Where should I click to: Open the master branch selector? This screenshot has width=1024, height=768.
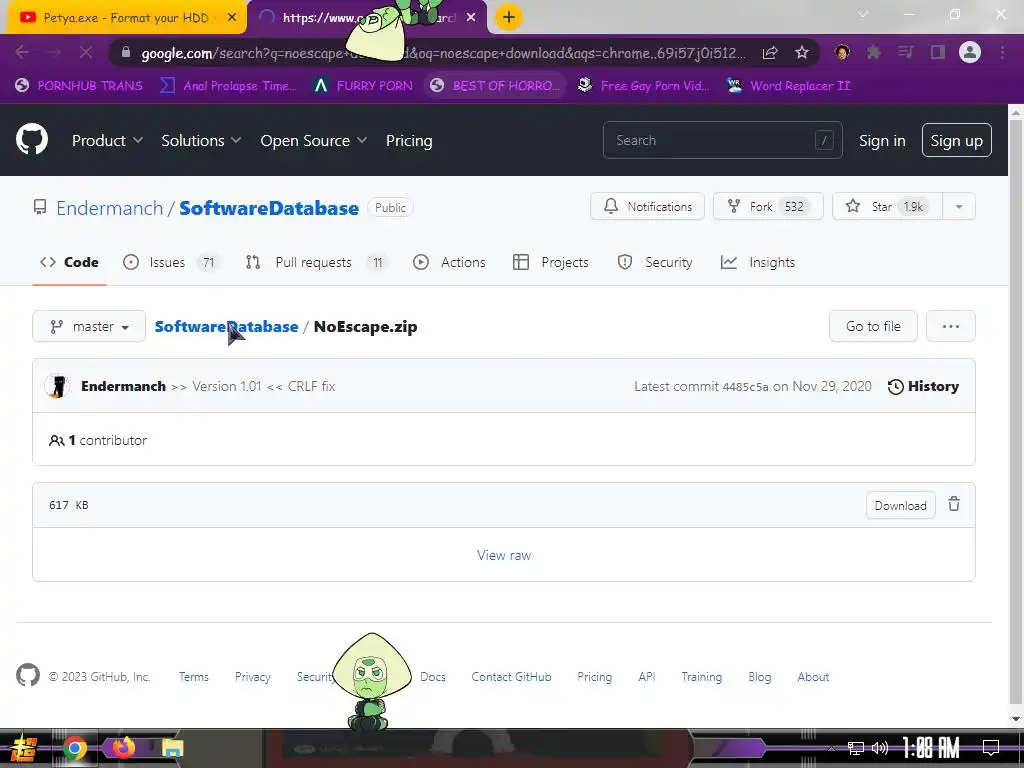click(x=89, y=326)
